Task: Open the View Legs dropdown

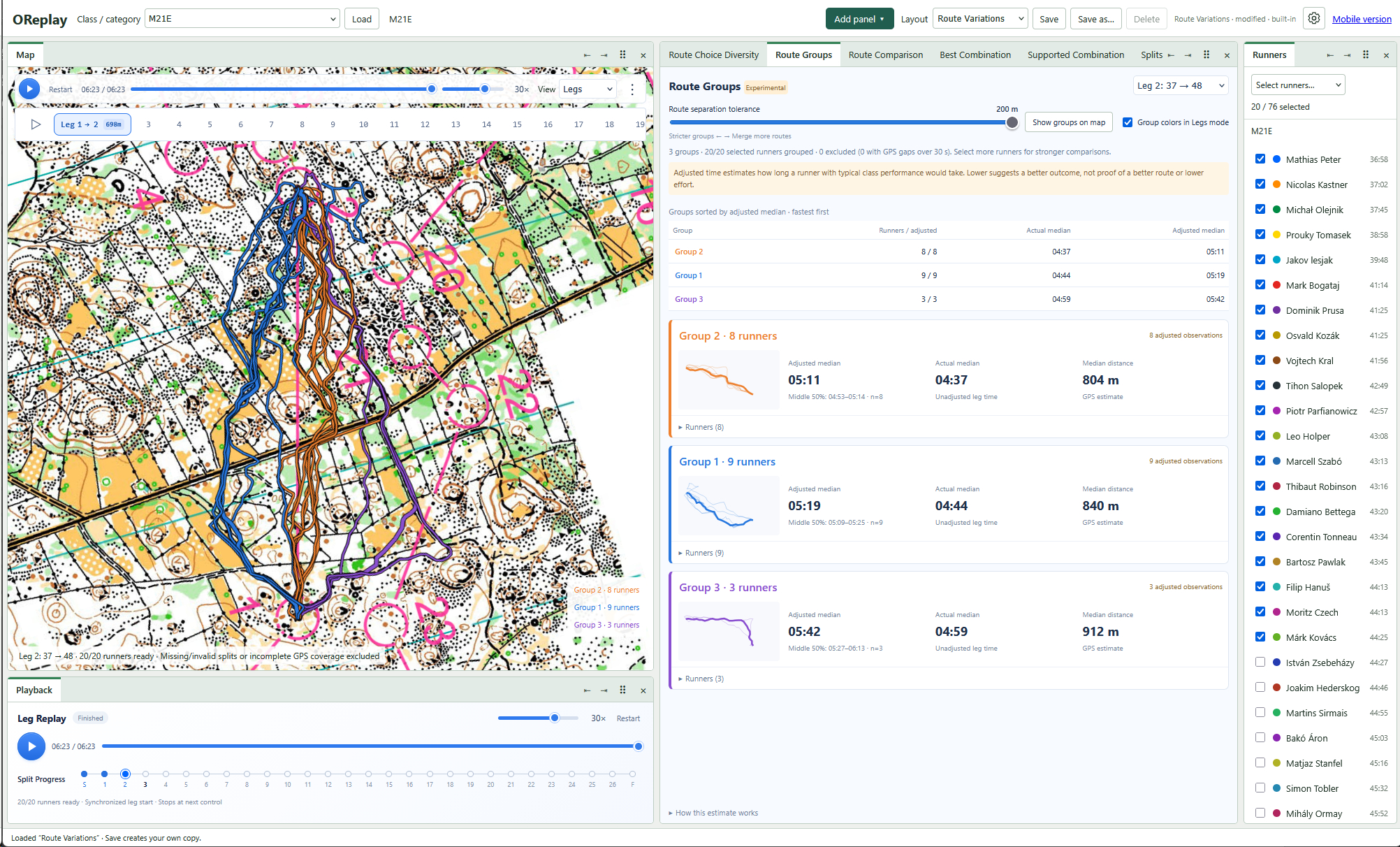Action: coord(588,89)
